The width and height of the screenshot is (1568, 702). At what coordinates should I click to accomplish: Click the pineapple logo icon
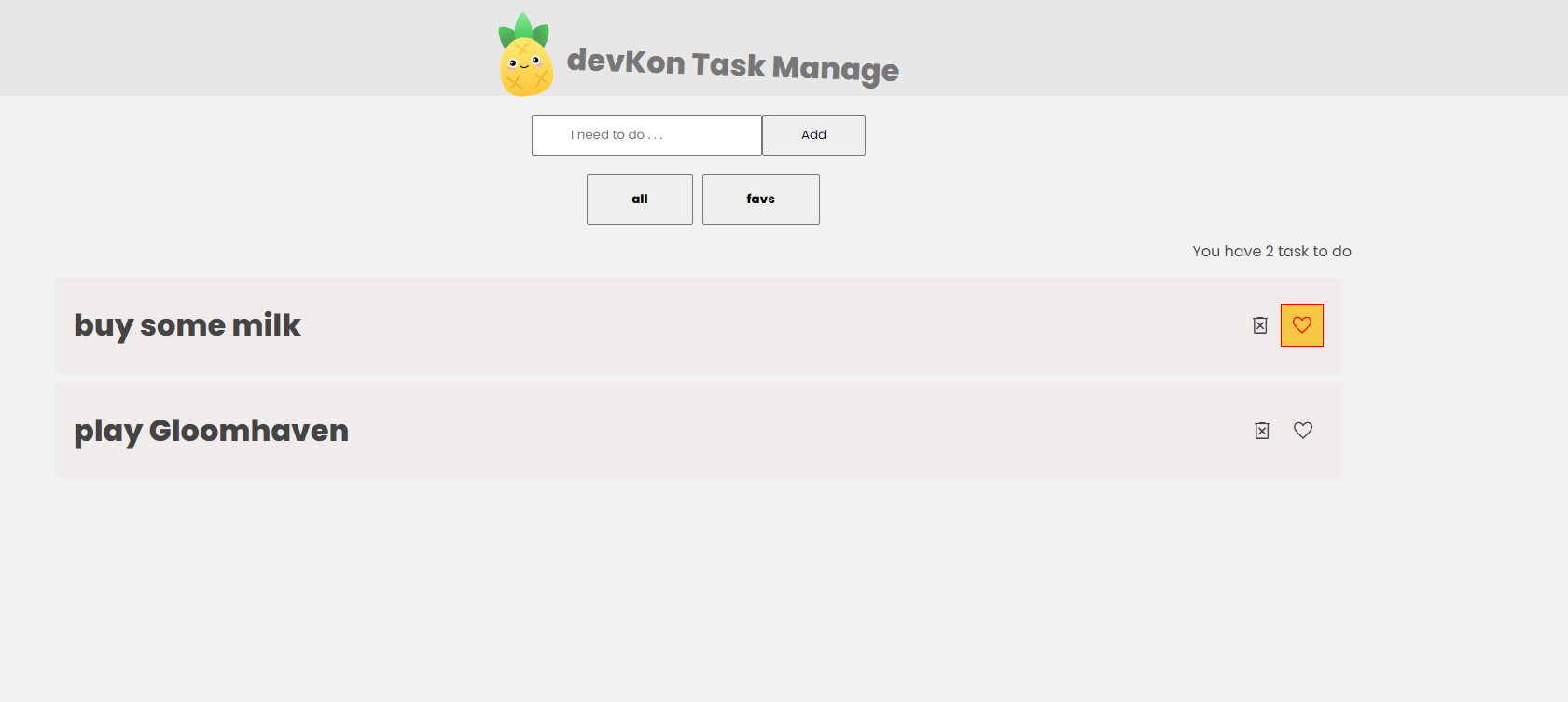(526, 55)
